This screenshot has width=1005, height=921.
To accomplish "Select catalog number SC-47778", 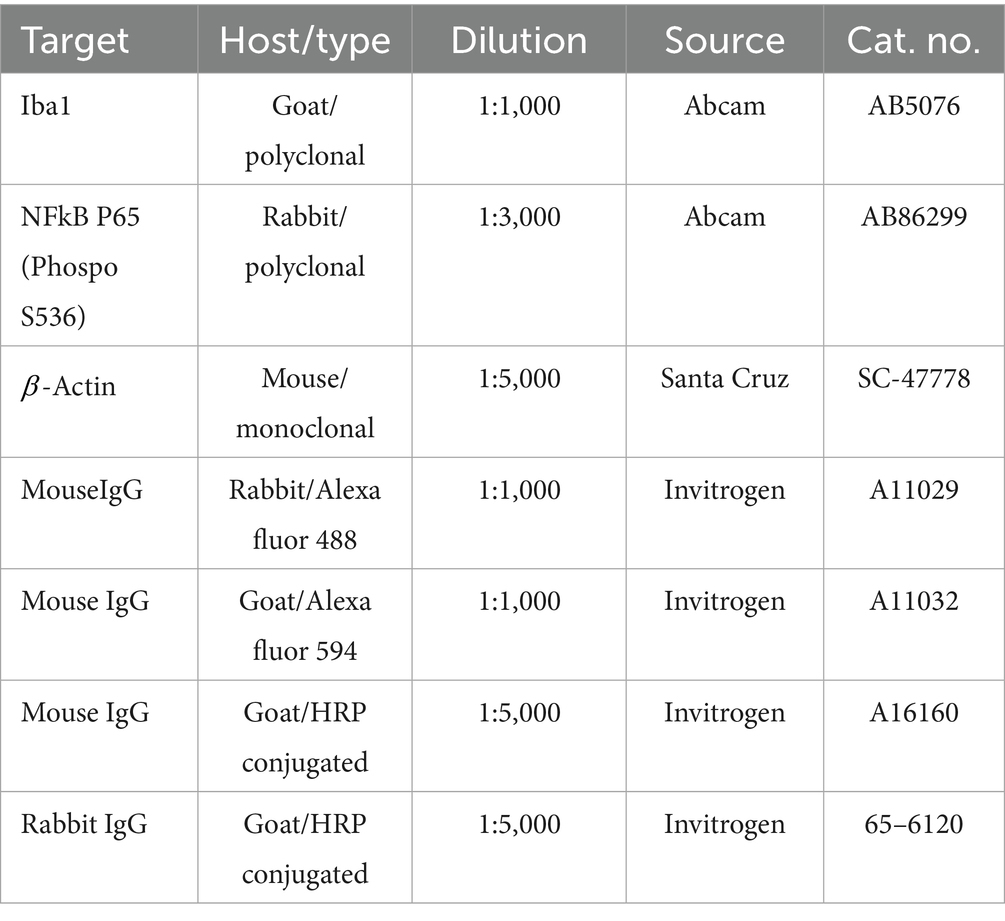I will click(914, 379).
